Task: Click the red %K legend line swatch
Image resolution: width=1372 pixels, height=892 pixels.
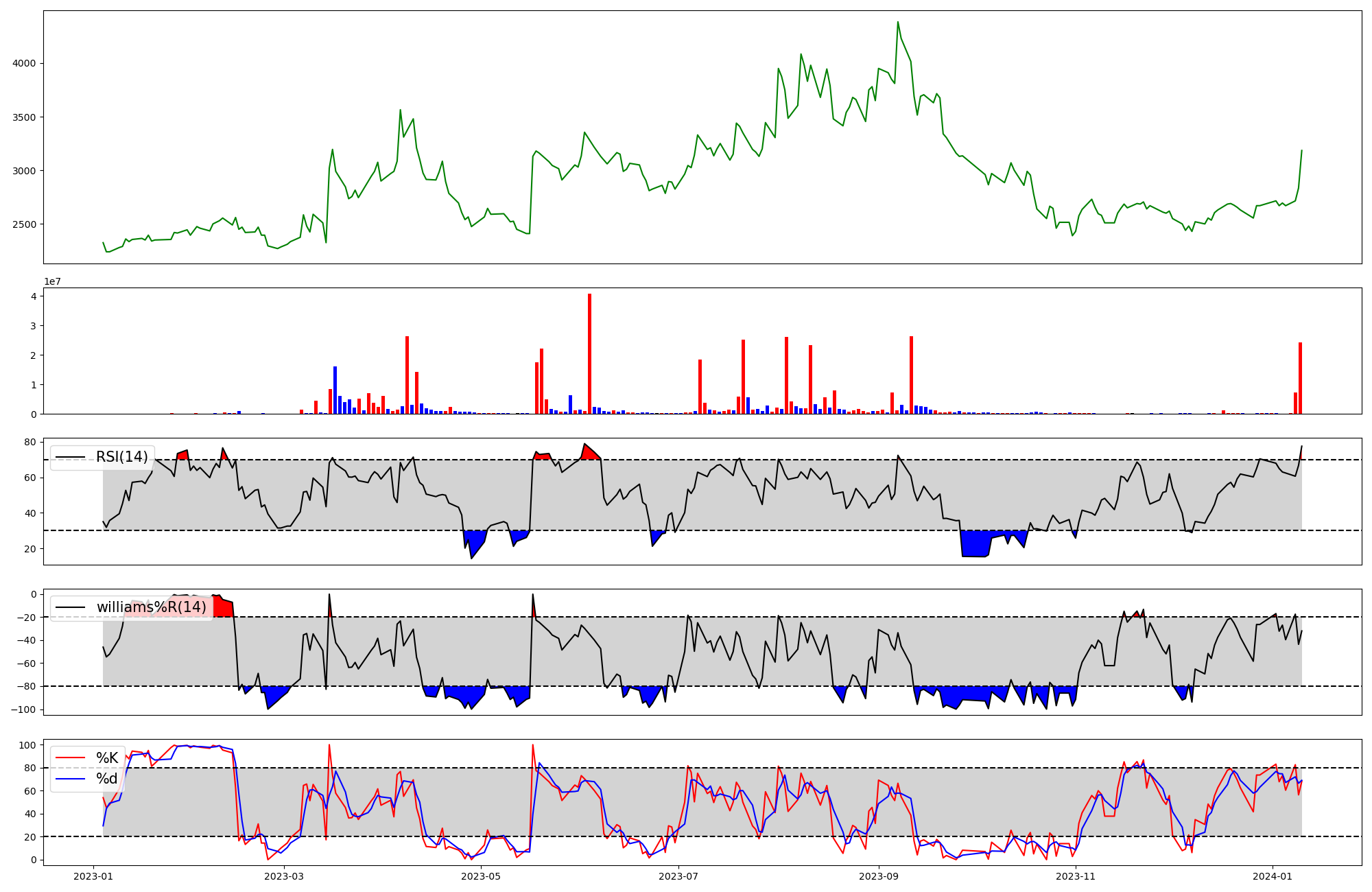Action: 71,758
